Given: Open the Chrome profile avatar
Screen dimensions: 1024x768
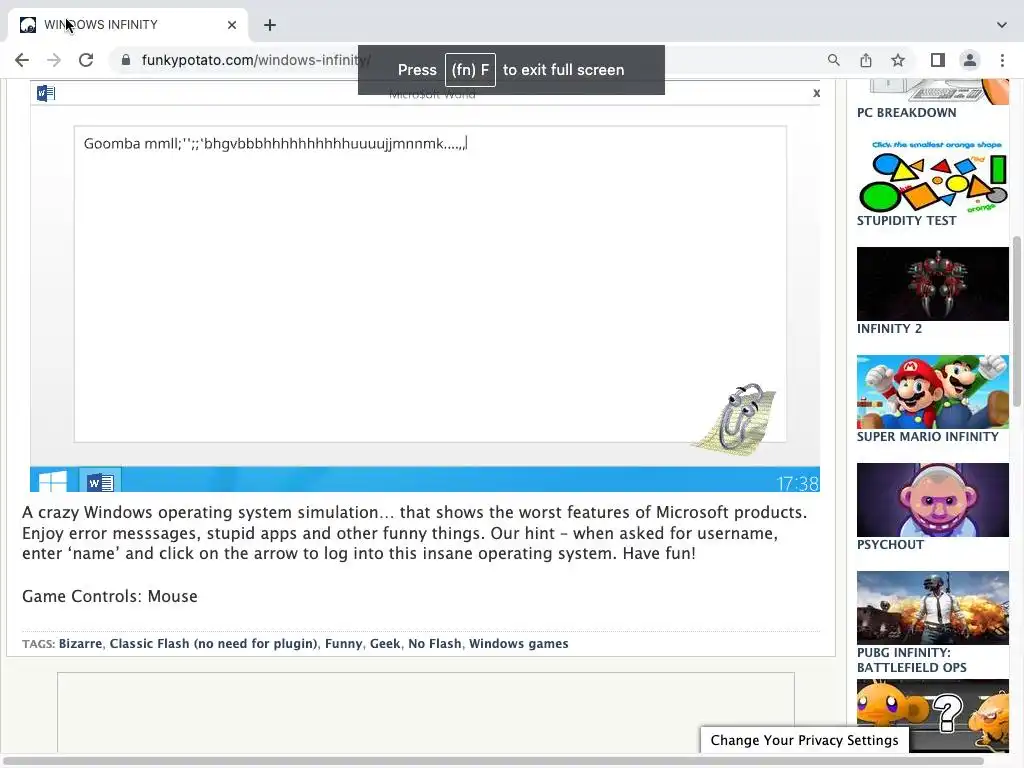Looking at the screenshot, I should point(970,60).
